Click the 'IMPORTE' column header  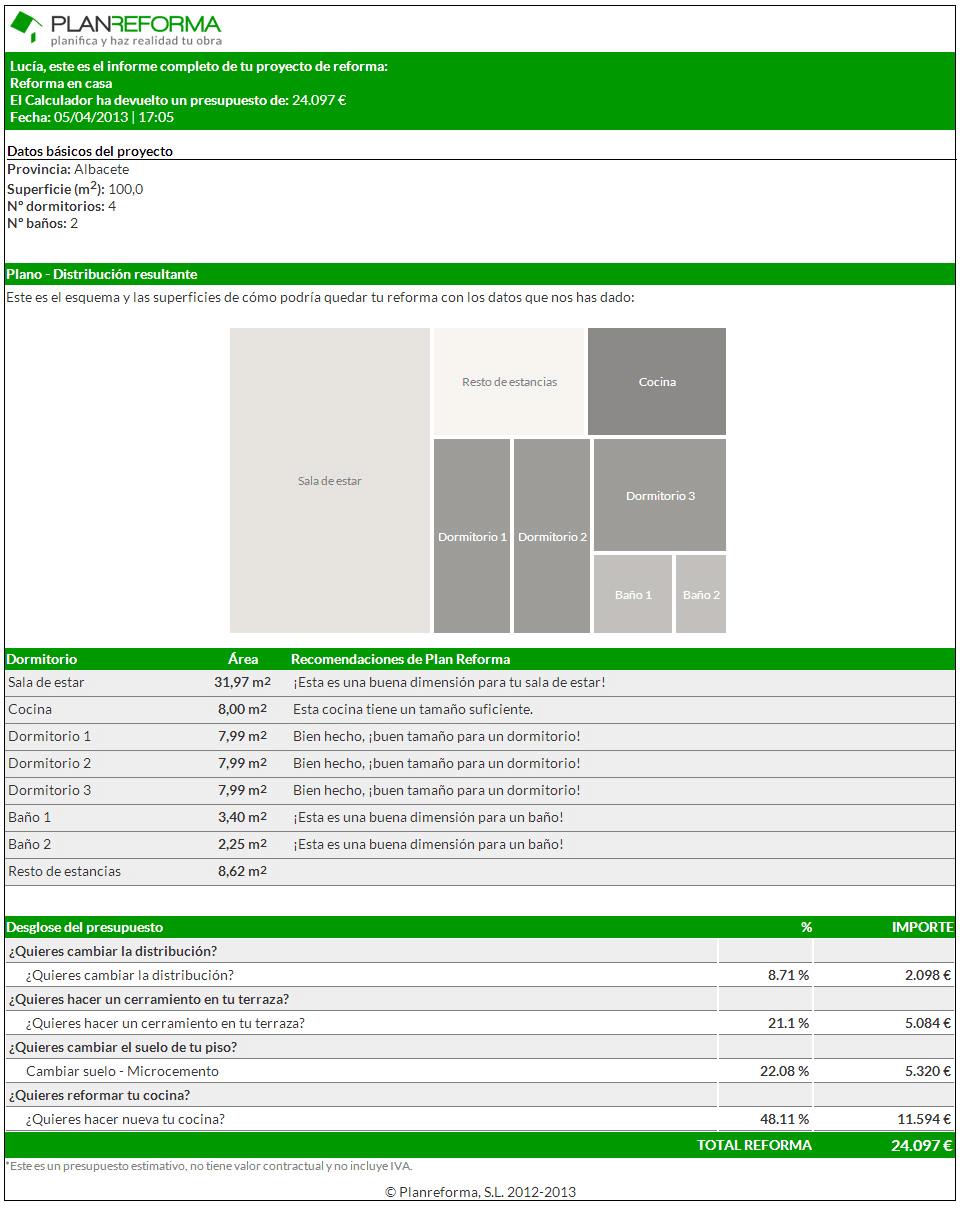click(922, 927)
